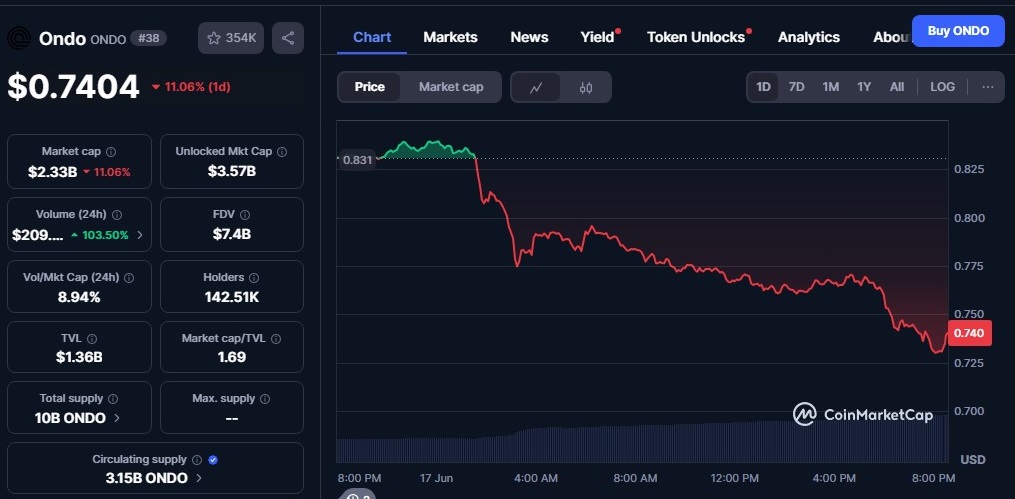Click the Circulating supply info icon
The image size is (1015, 499).
point(197,460)
